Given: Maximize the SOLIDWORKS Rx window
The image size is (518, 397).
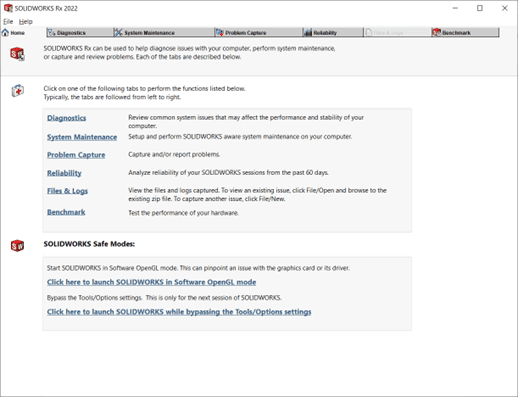Looking at the screenshot, I should pos(480,8).
